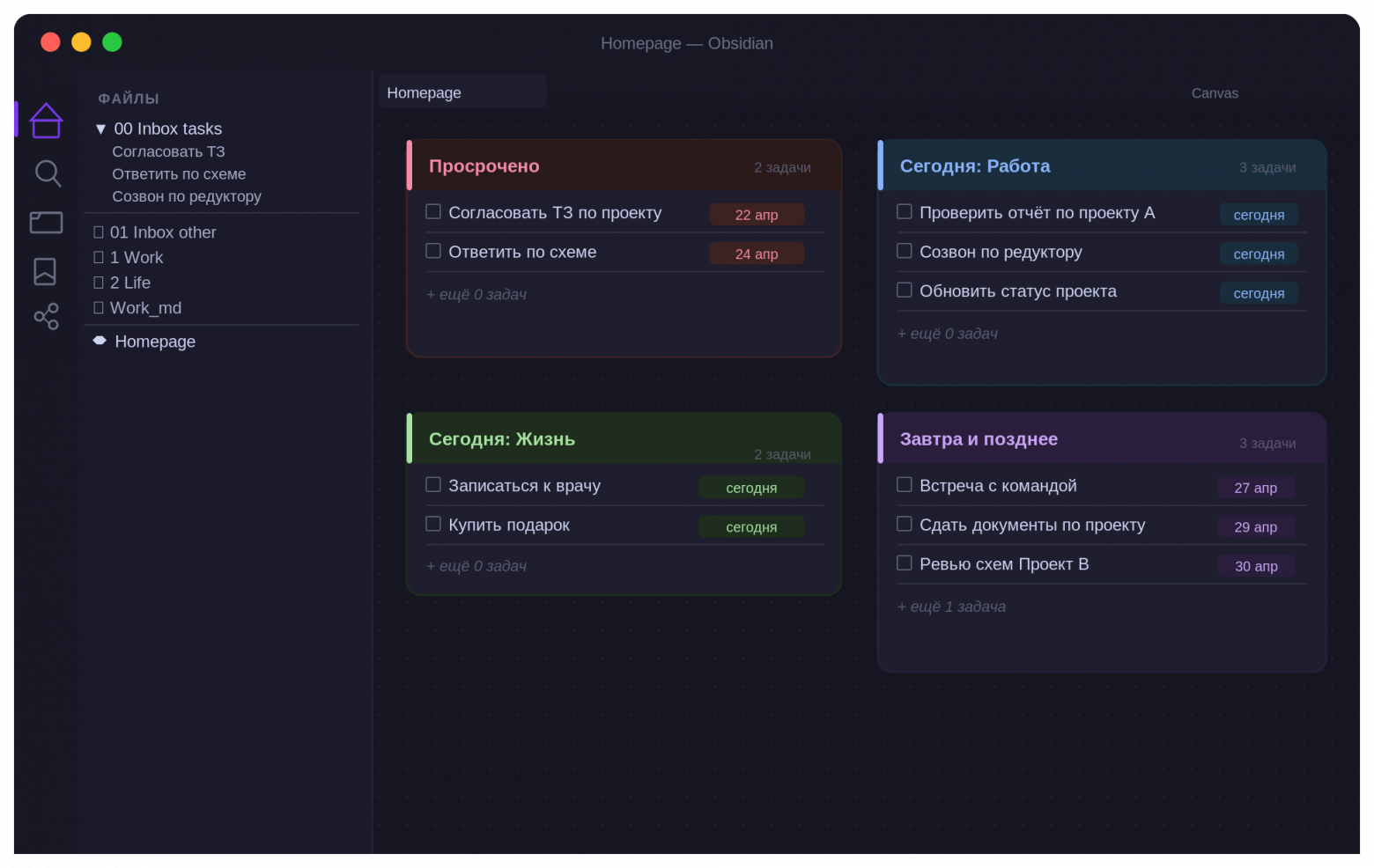Open bookmarks icon in sidebar
The height and width of the screenshot is (868, 1374).
[x=45, y=271]
